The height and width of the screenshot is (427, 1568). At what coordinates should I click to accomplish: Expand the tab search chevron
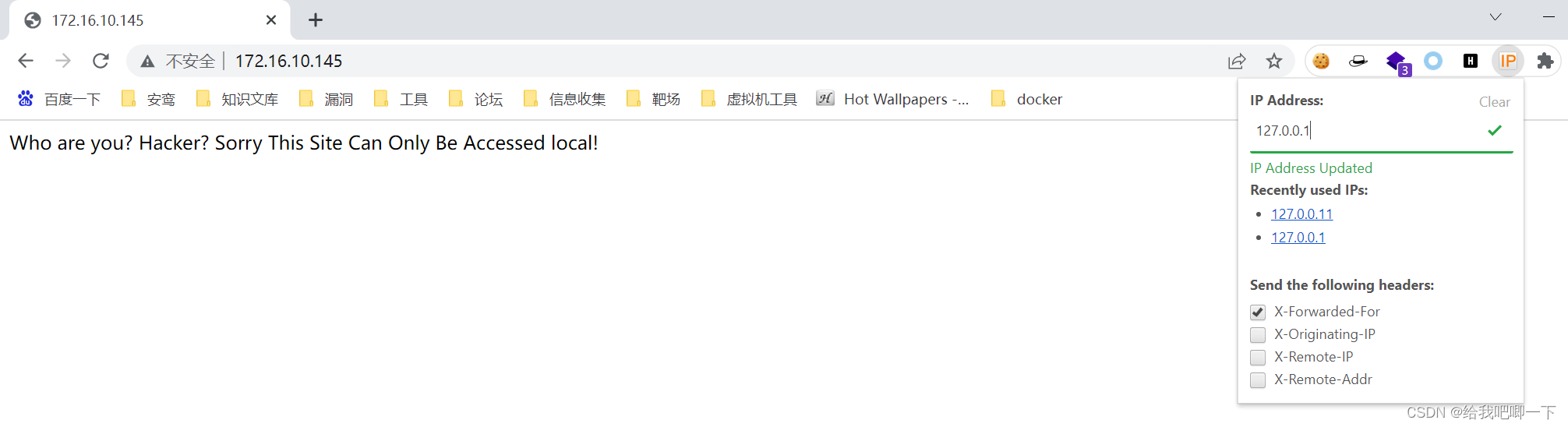tap(1496, 17)
